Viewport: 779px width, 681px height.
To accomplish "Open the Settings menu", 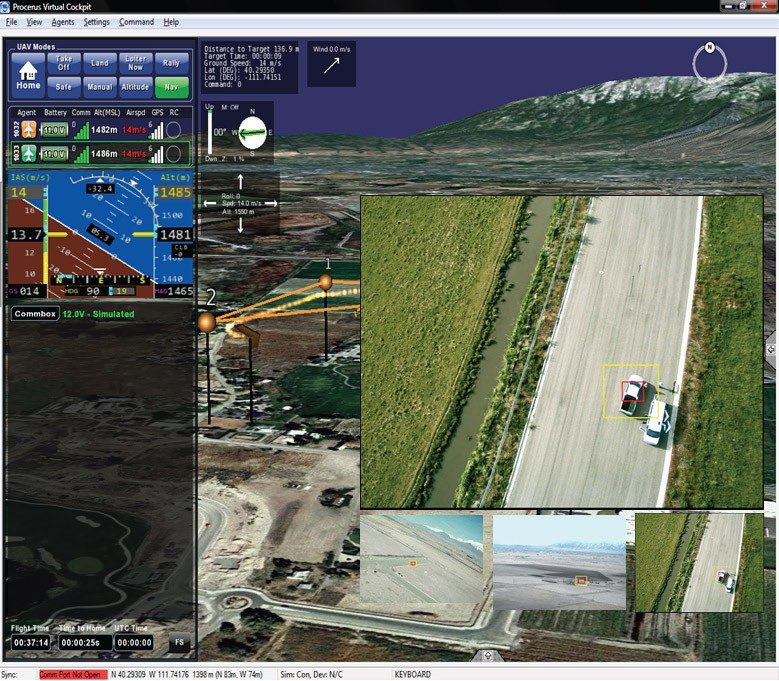I will (x=97, y=22).
